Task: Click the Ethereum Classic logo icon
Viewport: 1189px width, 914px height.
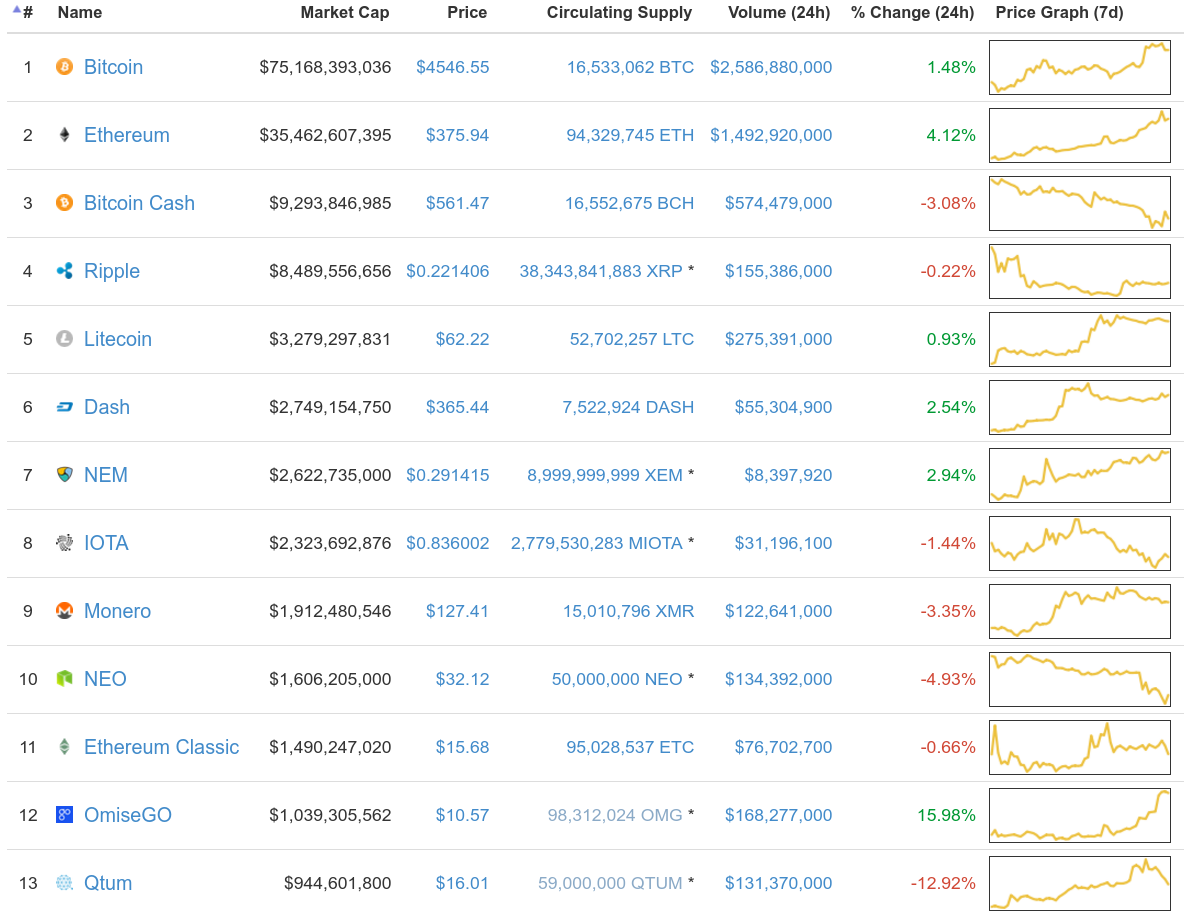Action: 64,746
